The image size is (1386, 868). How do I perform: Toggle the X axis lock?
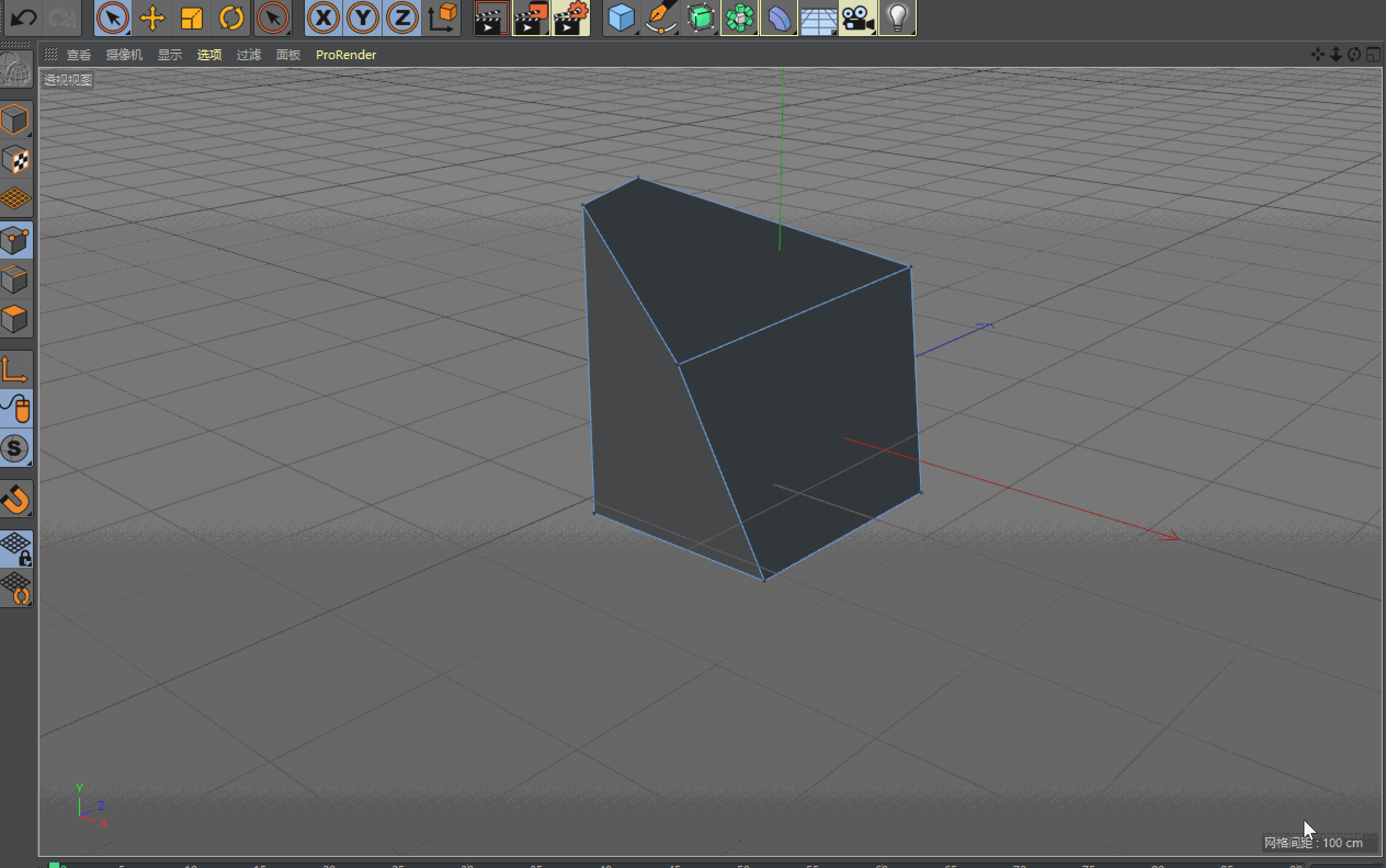[x=323, y=18]
